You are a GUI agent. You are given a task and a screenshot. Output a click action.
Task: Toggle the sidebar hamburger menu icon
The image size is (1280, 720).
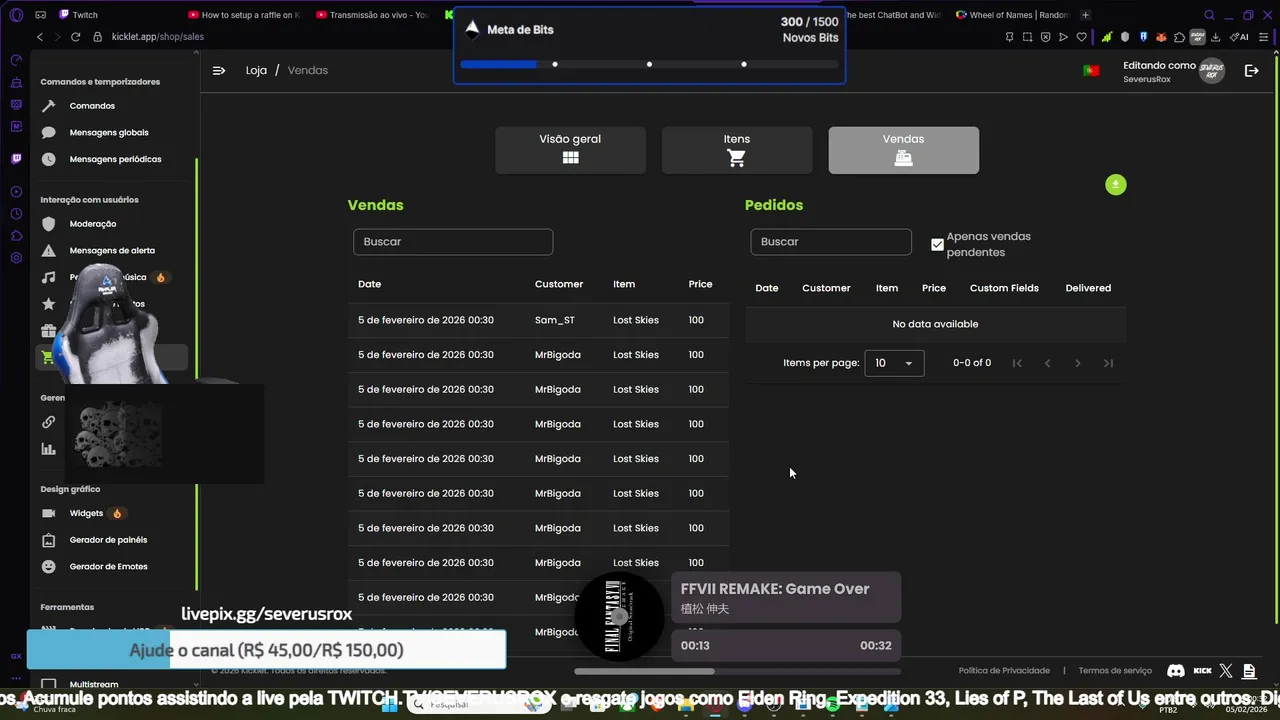coord(219,70)
